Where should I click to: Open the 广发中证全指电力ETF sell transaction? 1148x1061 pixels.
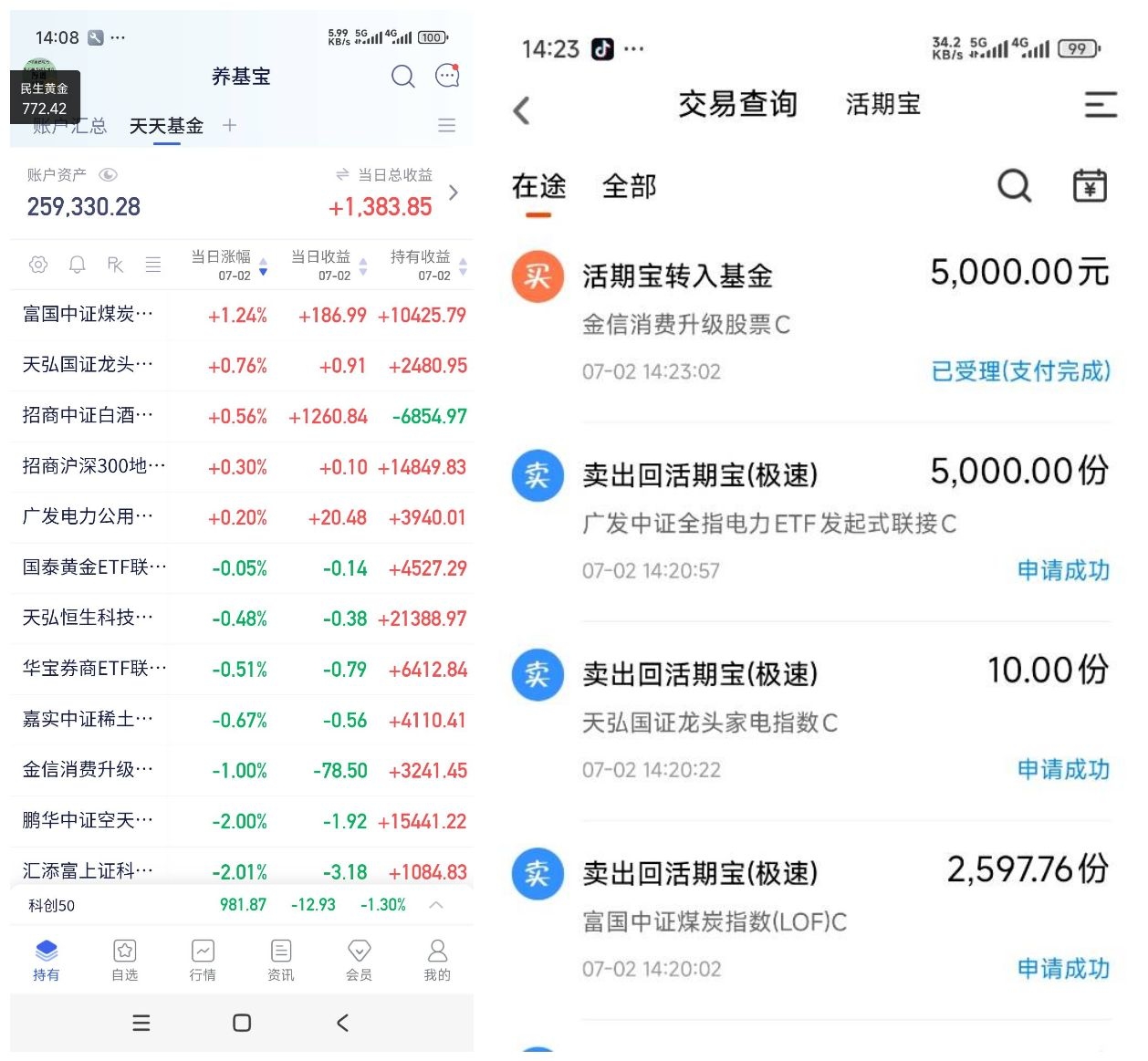tap(810, 521)
